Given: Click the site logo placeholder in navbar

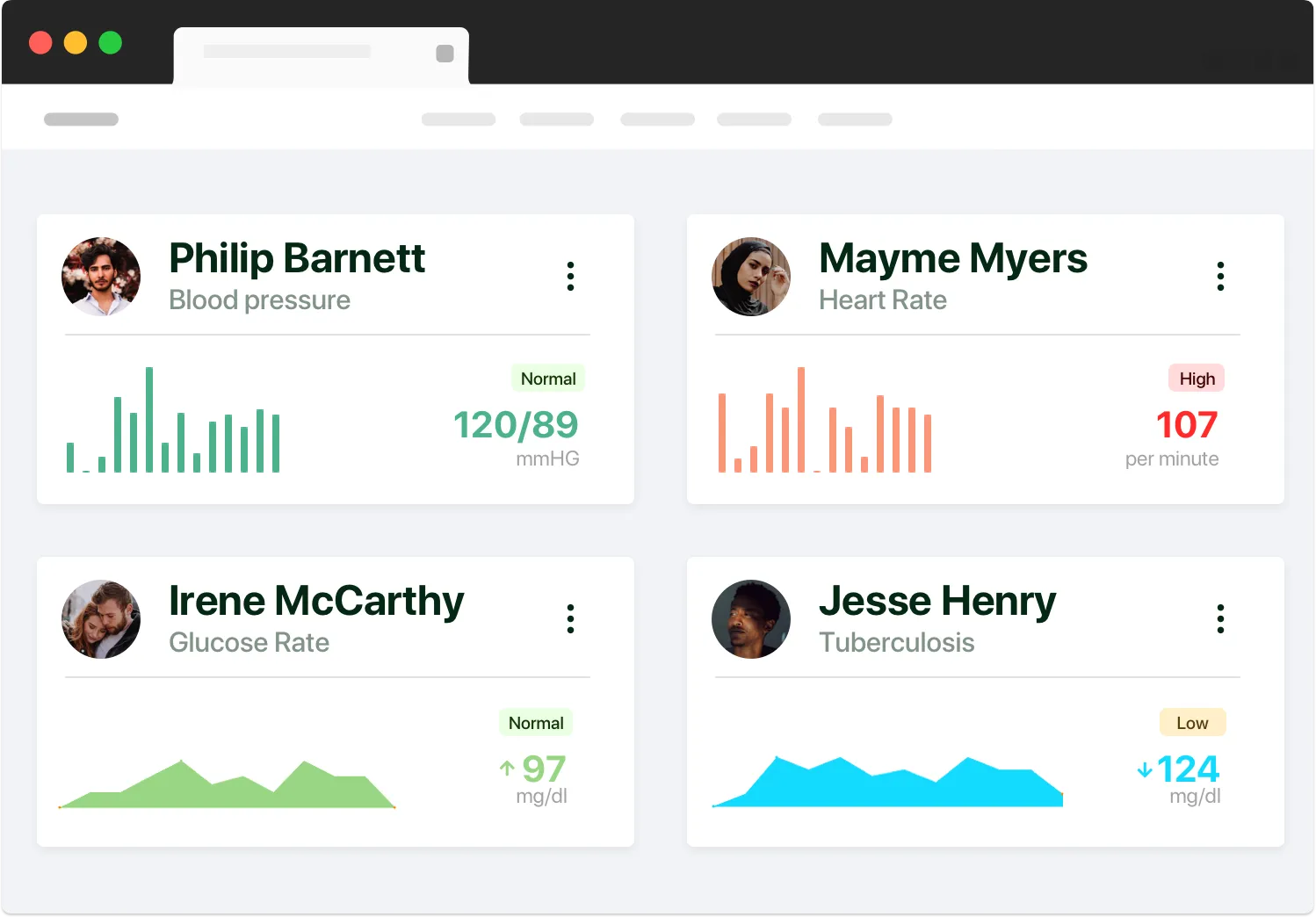Looking at the screenshot, I should (81, 119).
